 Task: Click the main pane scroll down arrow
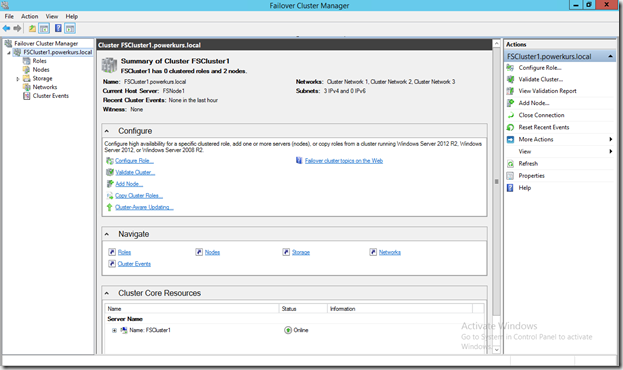coord(497,350)
